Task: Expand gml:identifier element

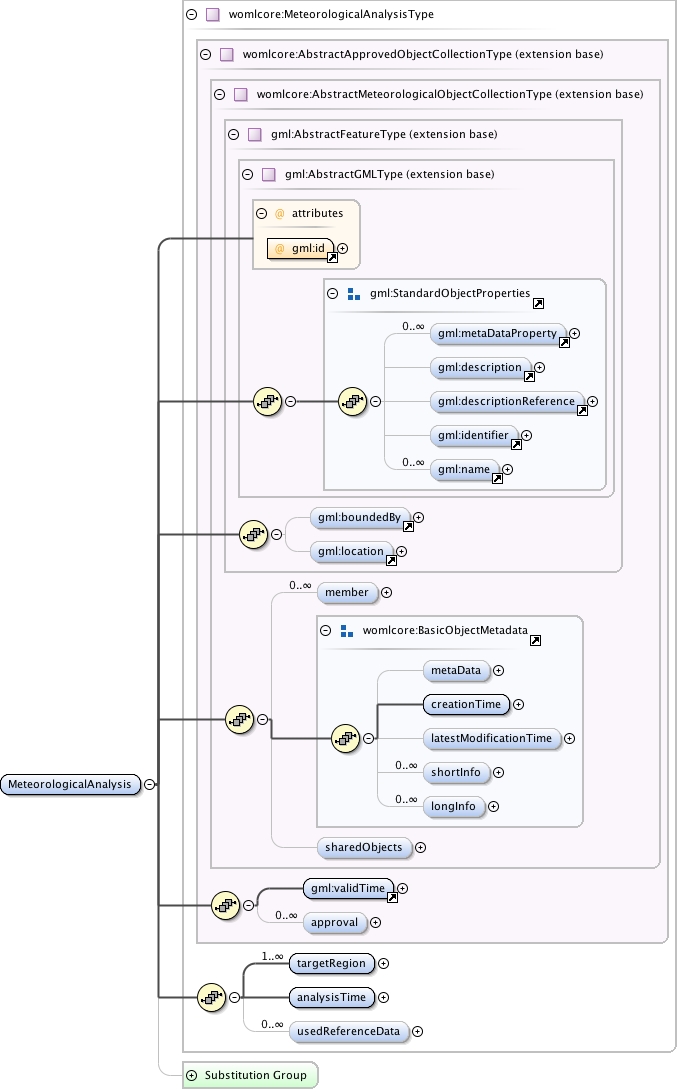Action: click(527, 435)
